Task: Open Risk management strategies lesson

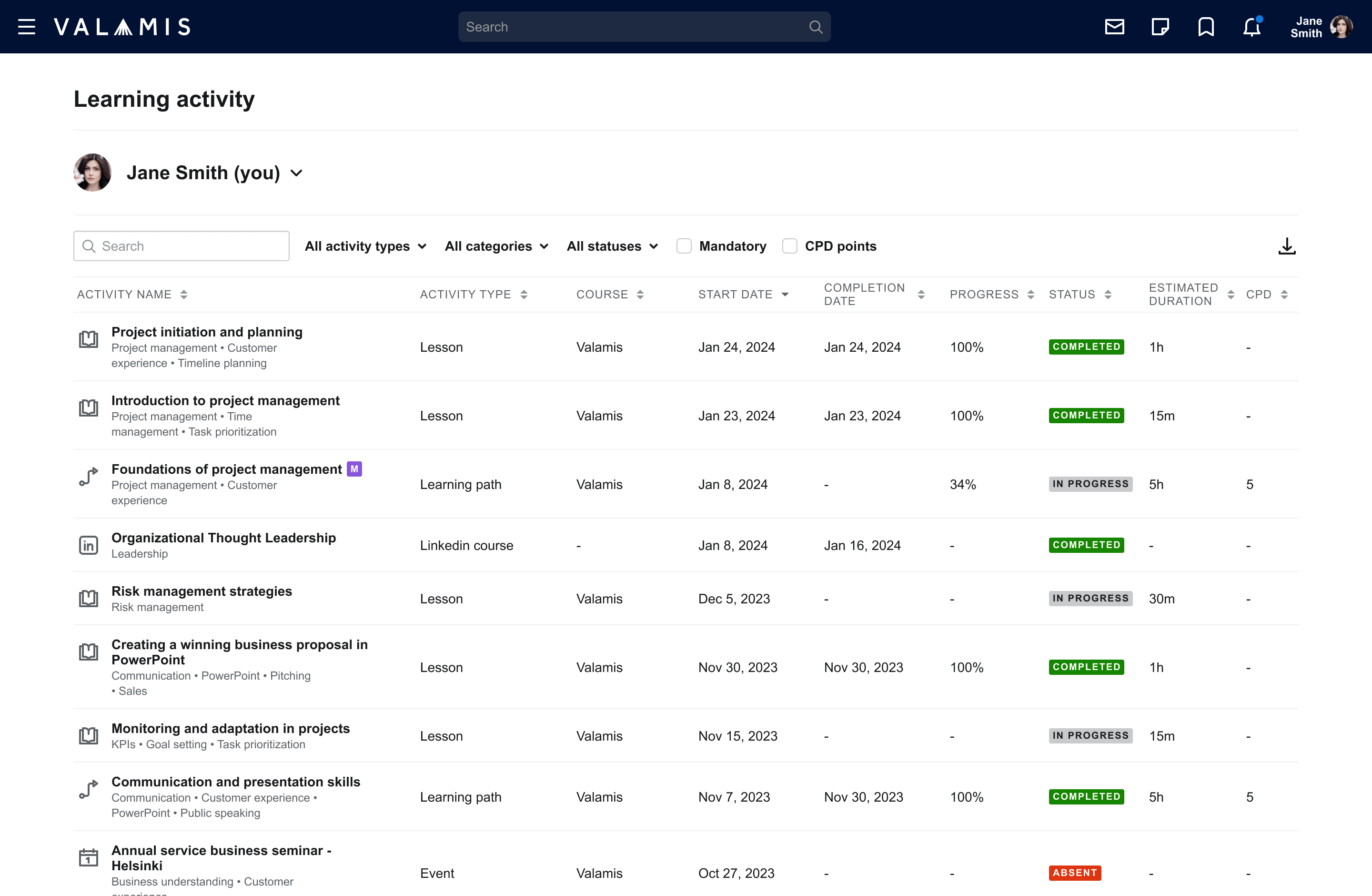Action: pyautogui.click(x=201, y=591)
